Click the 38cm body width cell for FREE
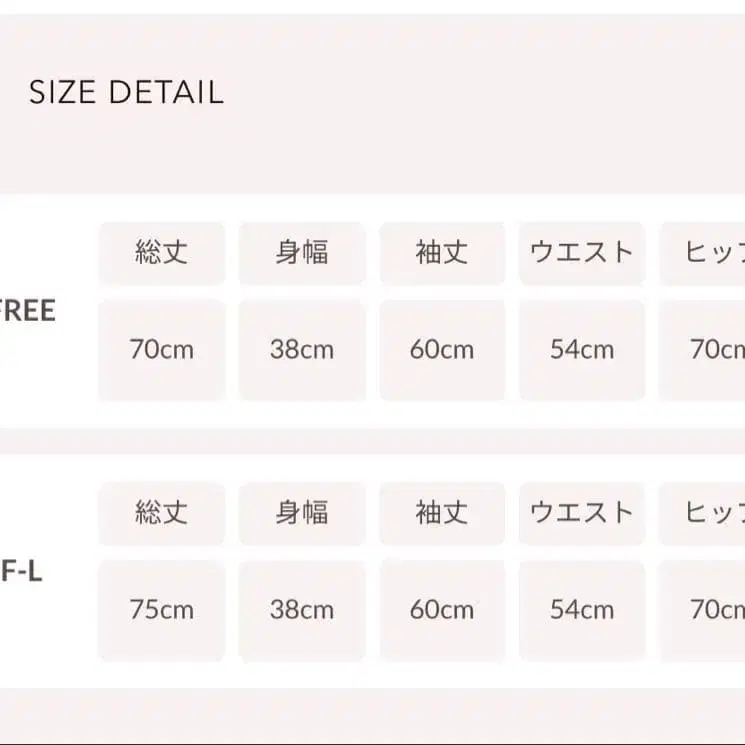This screenshot has width=745, height=745. (x=301, y=350)
